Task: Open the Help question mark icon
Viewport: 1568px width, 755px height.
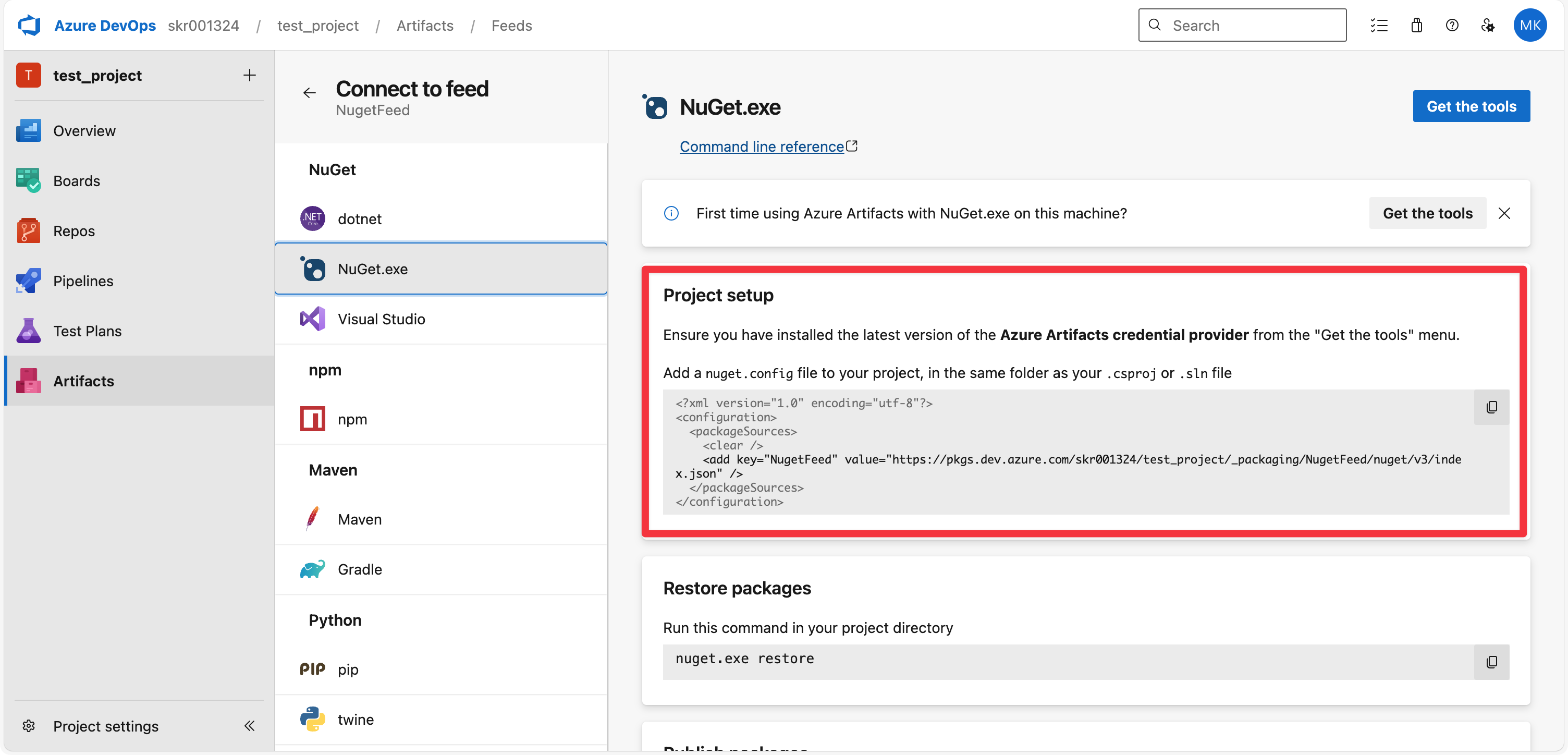Action: click(x=1452, y=26)
